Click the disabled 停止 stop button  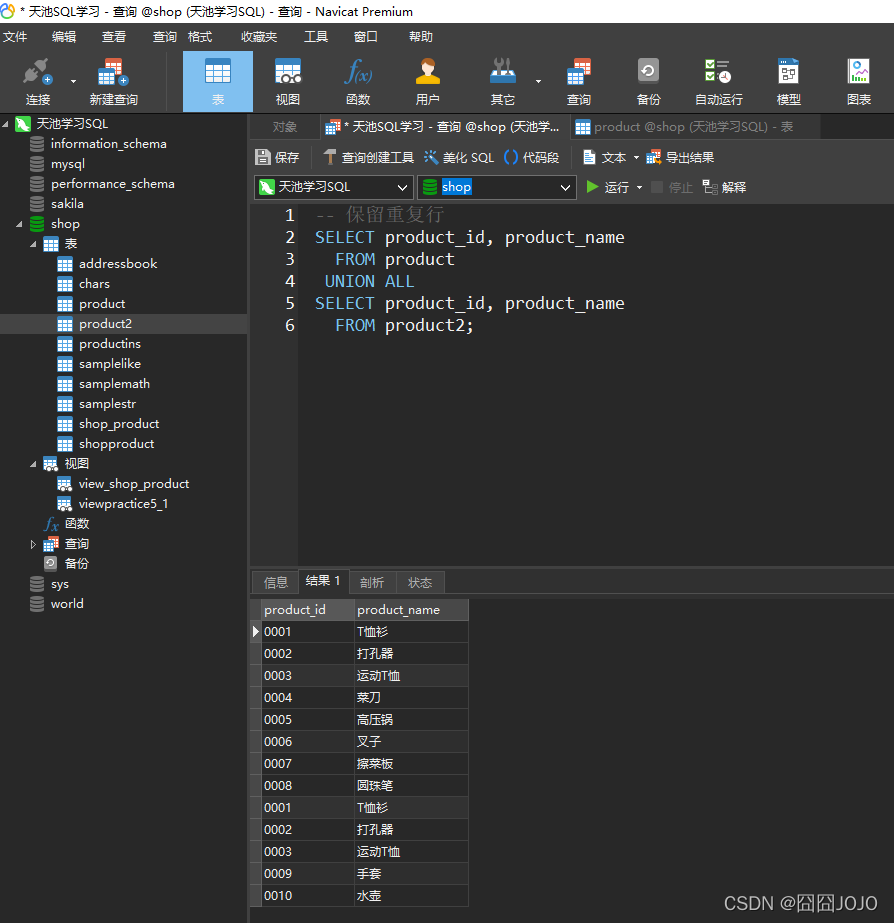point(672,187)
